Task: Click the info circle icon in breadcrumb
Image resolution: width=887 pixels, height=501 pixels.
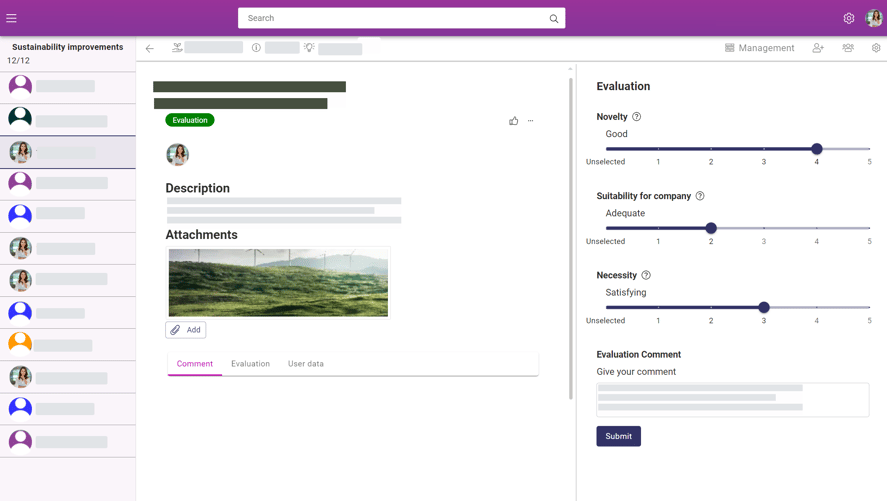Action: pos(256,47)
